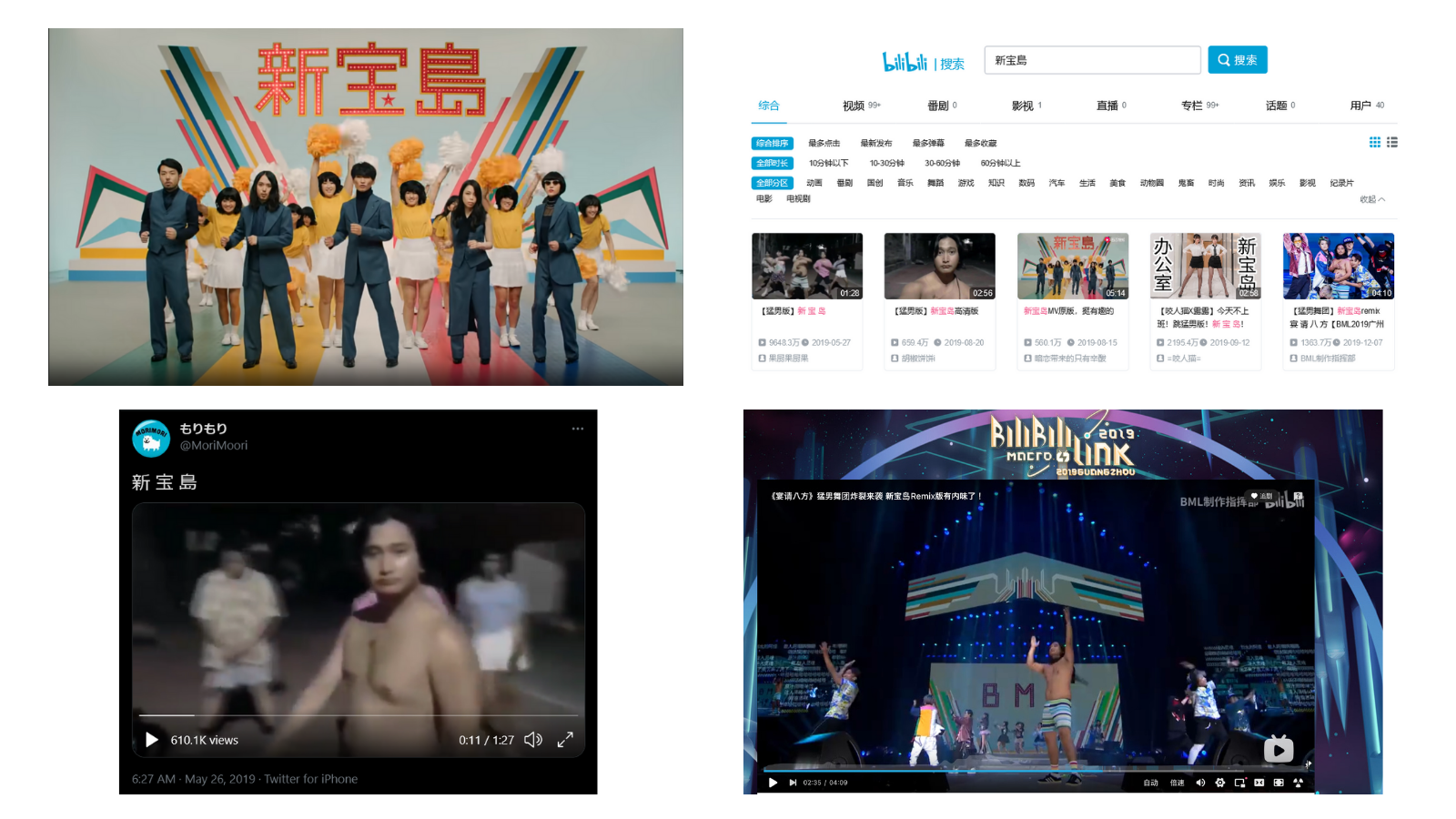Sort results by 最多弹幕
Image resolution: width=1456 pixels, height=819 pixels.
[928, 143]
